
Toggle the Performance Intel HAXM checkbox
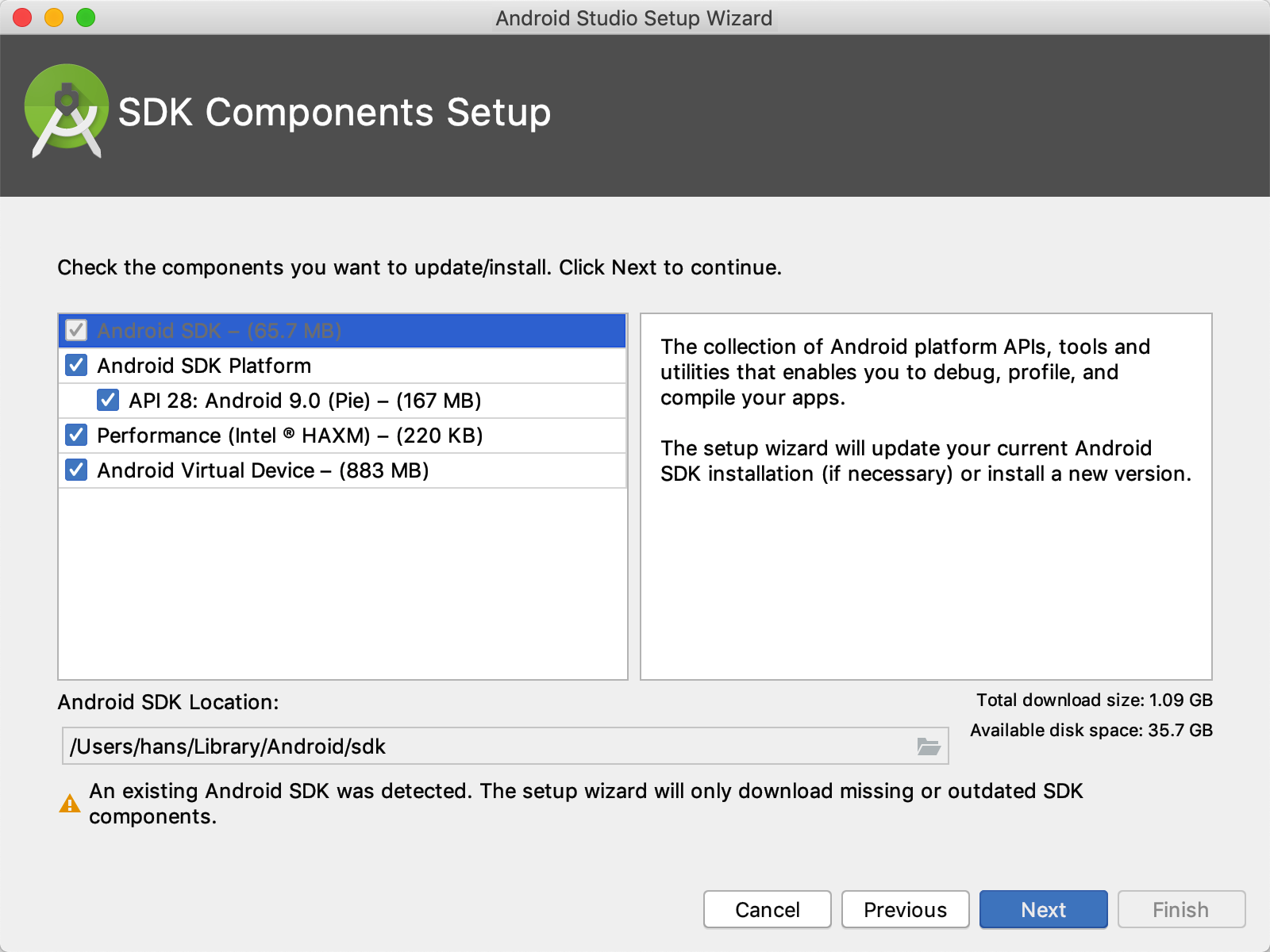point(76,436)
